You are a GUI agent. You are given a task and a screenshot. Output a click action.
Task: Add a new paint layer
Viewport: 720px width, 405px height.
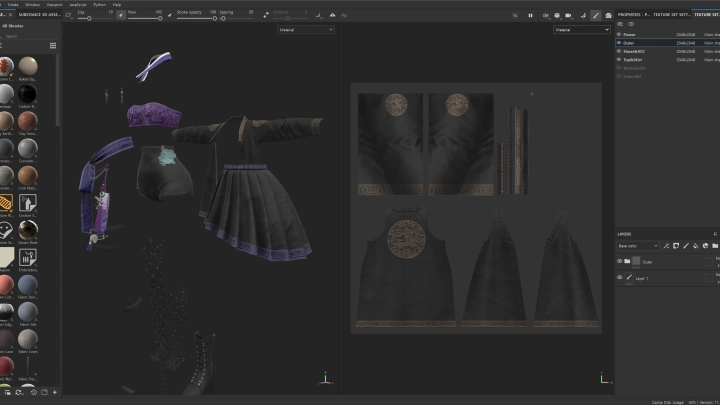686,246
